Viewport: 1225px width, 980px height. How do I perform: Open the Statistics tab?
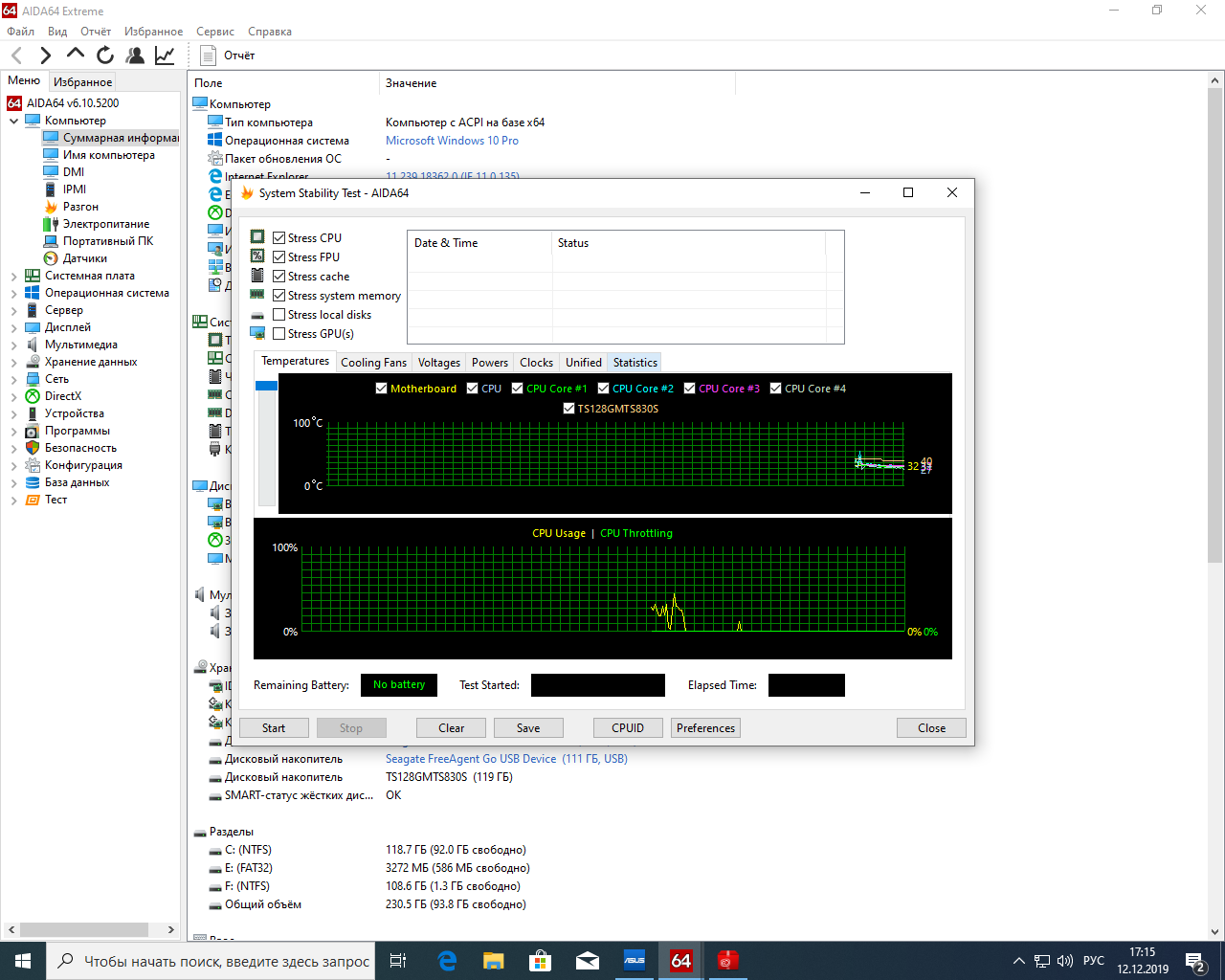pyautogui.click(x=635, y=363)
